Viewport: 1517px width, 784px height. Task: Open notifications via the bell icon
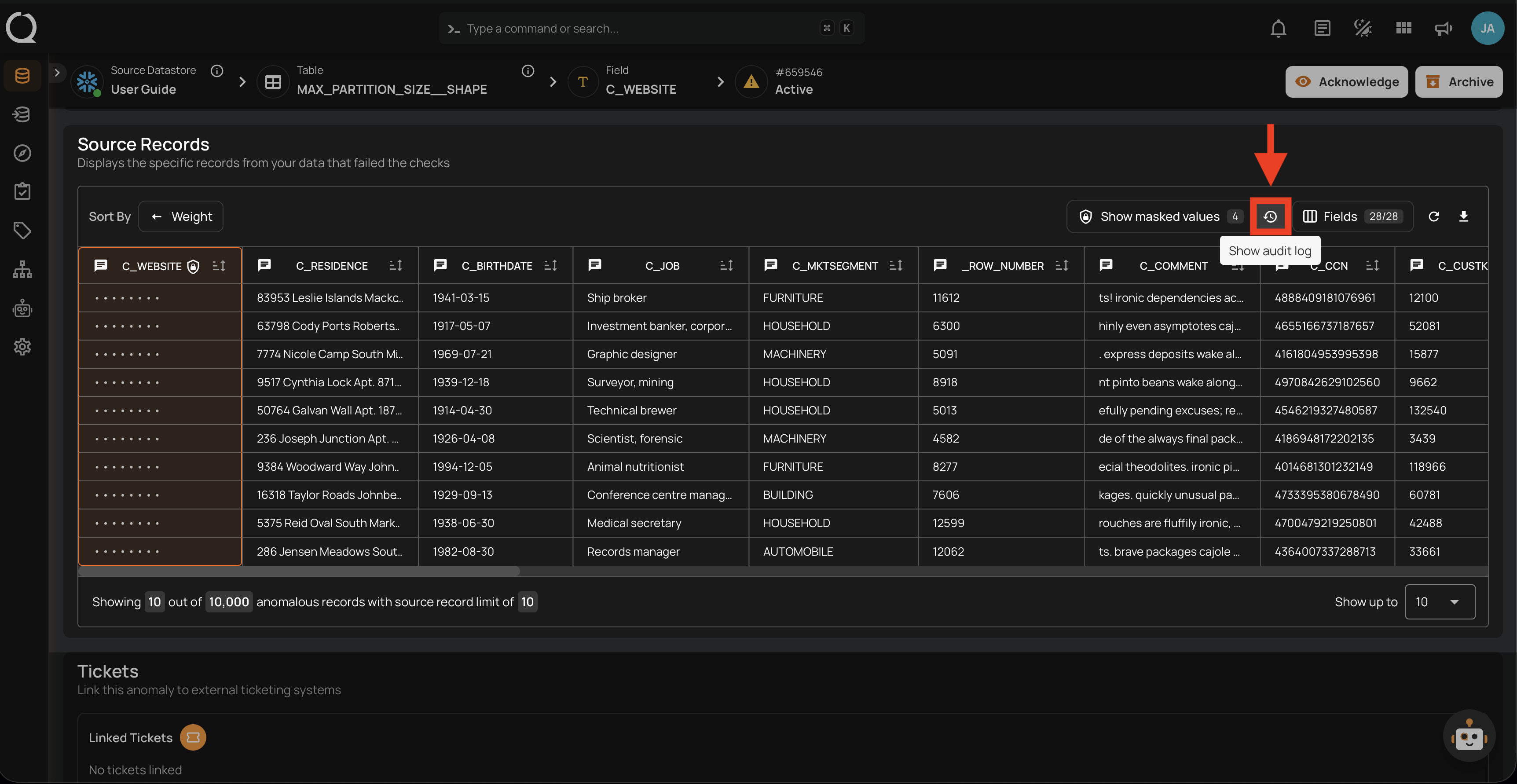tap(1278, 28)
